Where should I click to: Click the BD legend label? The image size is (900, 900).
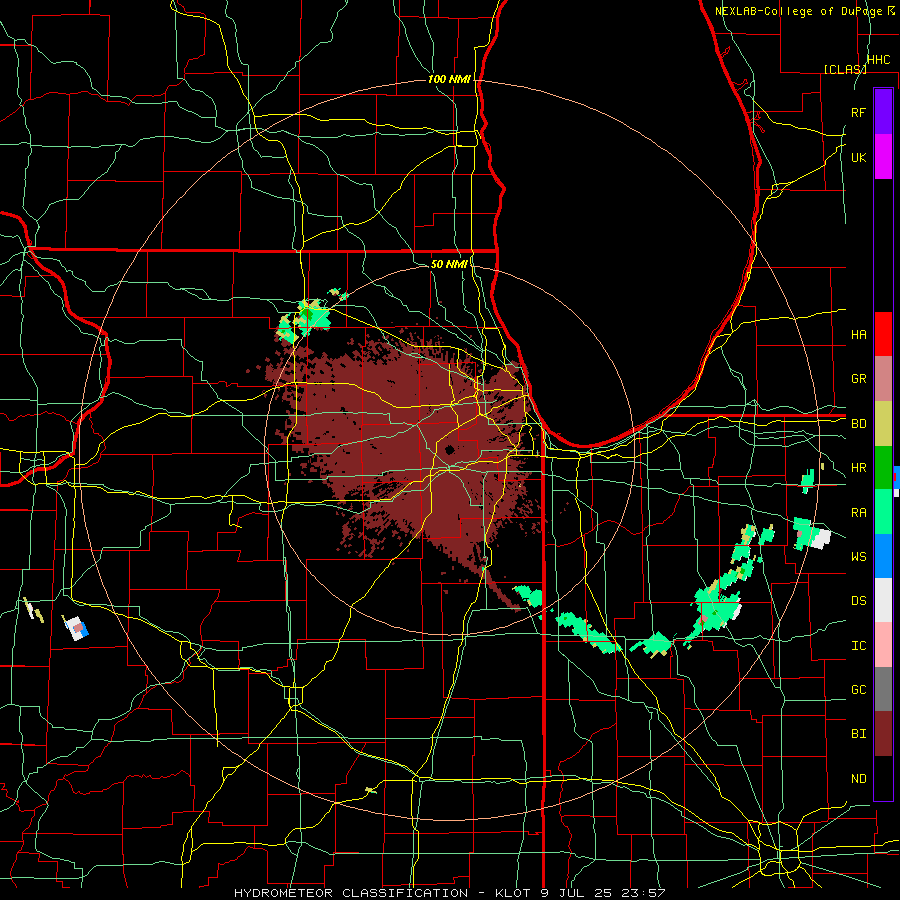[859, 424]
